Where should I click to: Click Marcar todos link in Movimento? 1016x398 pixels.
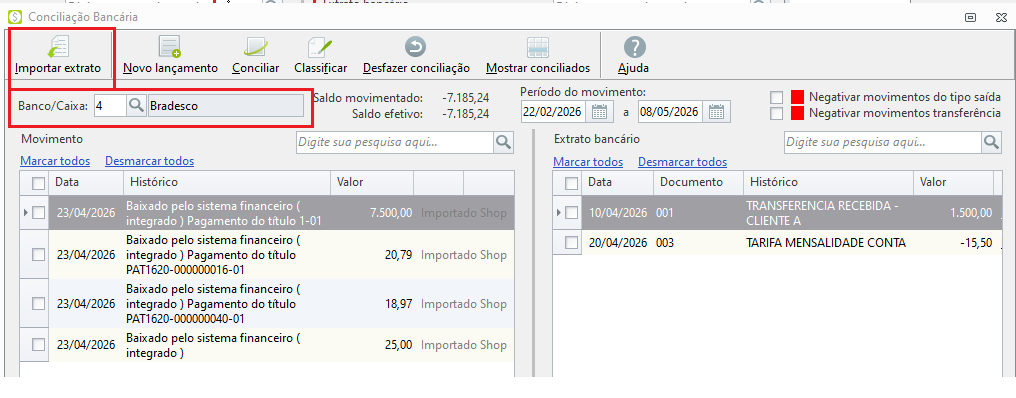tap(55, 161)
